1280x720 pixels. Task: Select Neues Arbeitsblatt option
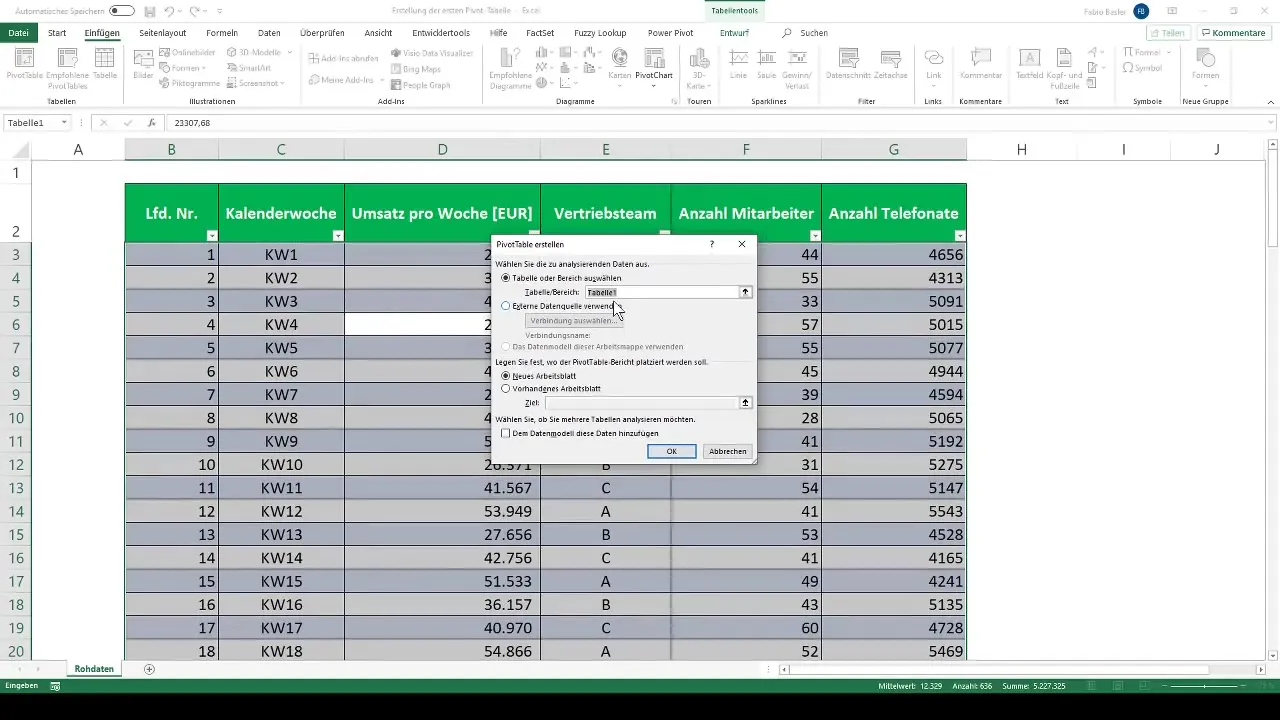pos(505,376)
